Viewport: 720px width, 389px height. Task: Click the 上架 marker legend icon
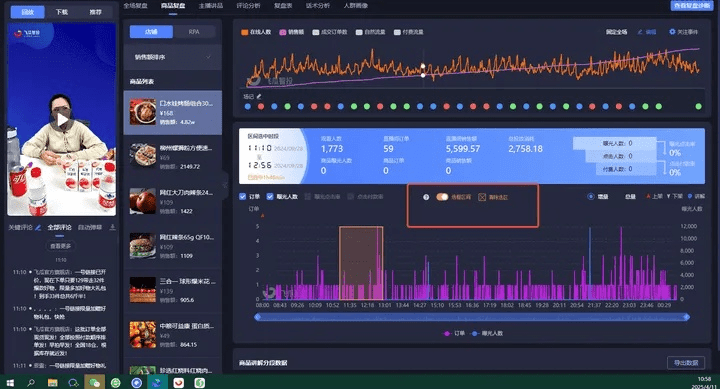click(x=648, y=196)
